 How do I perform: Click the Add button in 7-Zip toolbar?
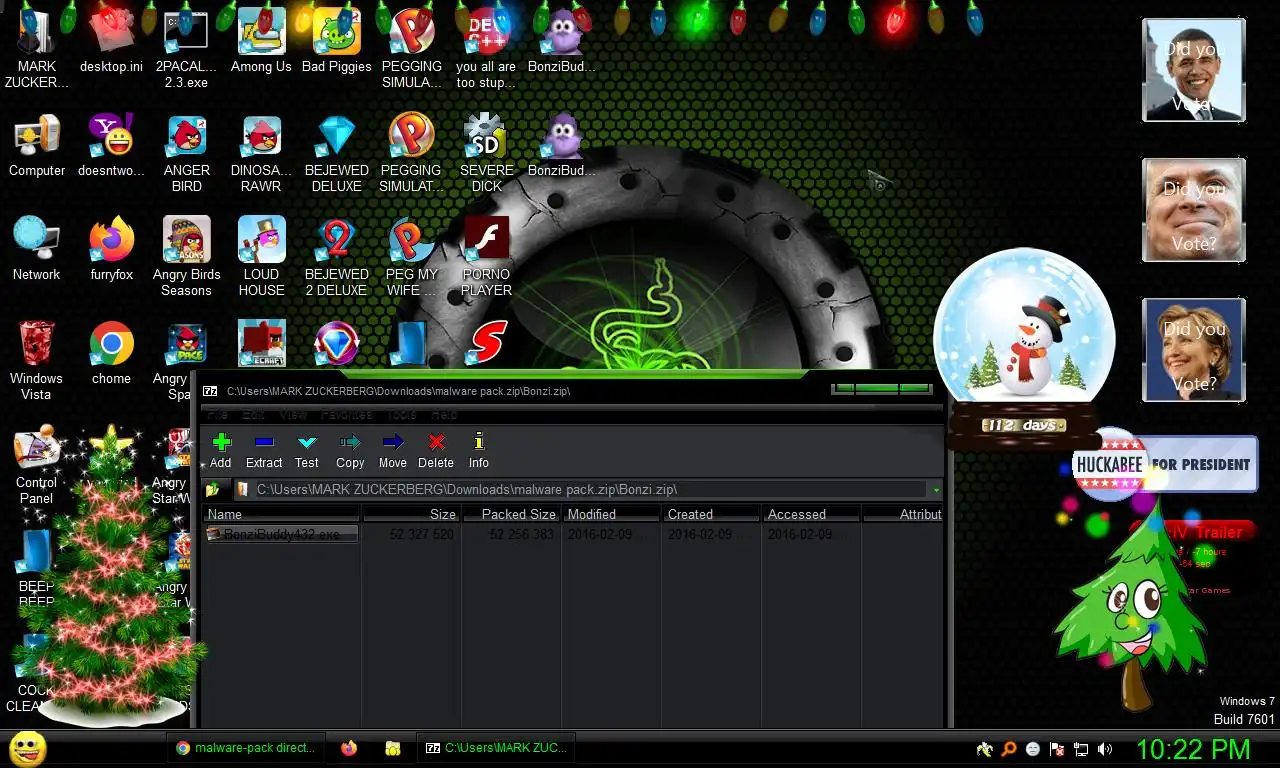point(220,450)
